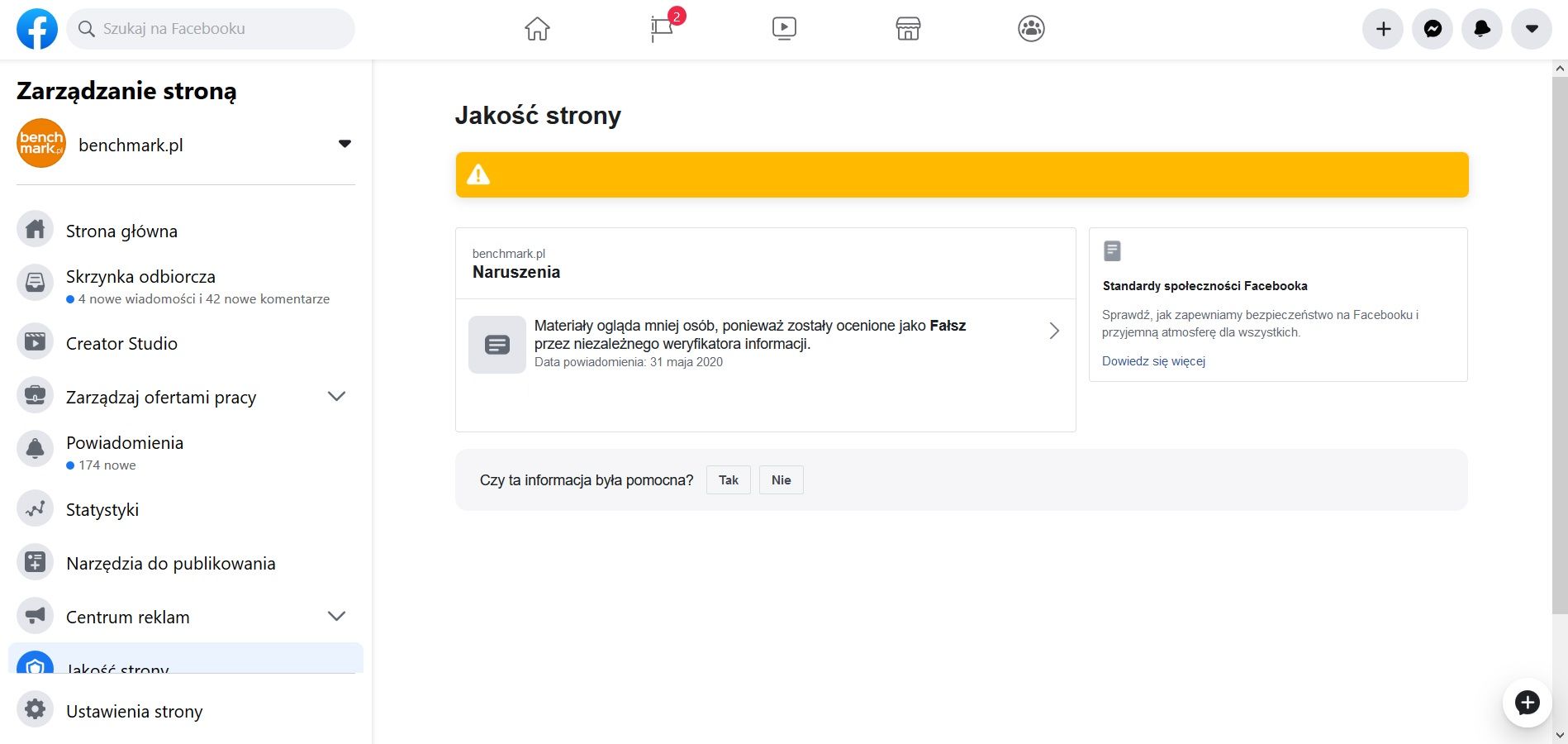The image size is (1568, 744).
Task: Open Powiadomienia label in sidebar
Action: click(x=125, y=442)
